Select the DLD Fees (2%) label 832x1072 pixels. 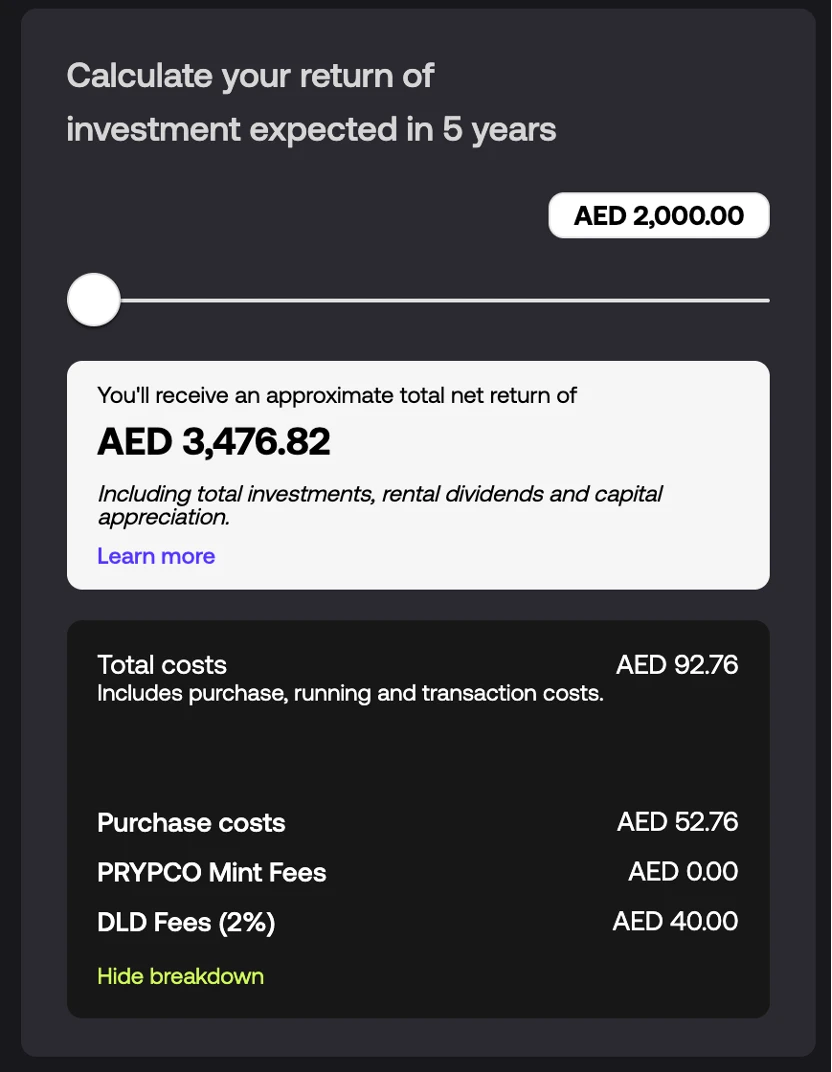click(x=186, y=922)
